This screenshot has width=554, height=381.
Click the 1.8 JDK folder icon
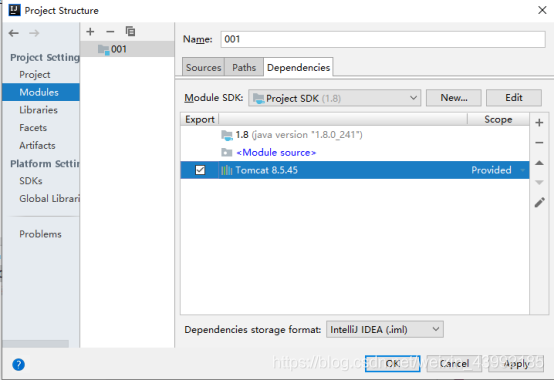point(227,135)
